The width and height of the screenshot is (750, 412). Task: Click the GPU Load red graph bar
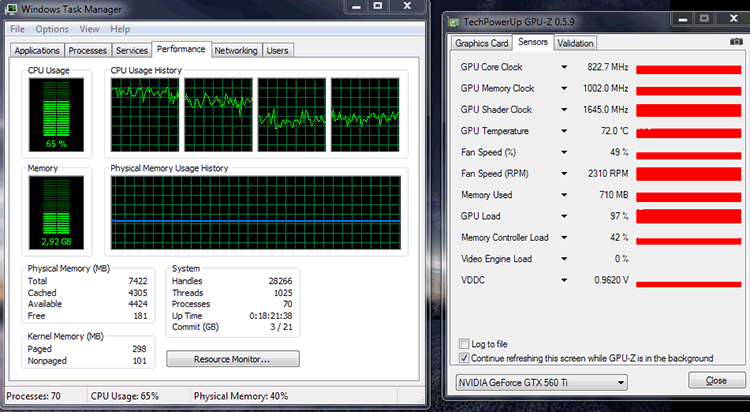688,216
